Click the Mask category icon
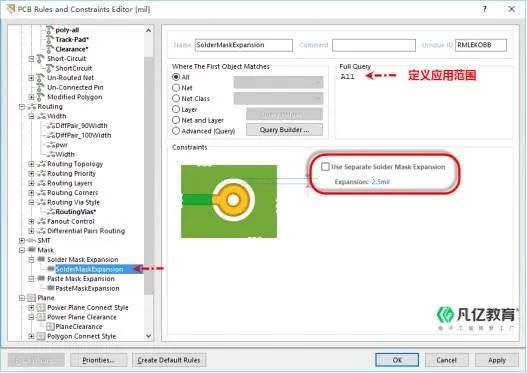Image resolution: width=527 pixels, height=373 pixels. [x=32, y=250]
